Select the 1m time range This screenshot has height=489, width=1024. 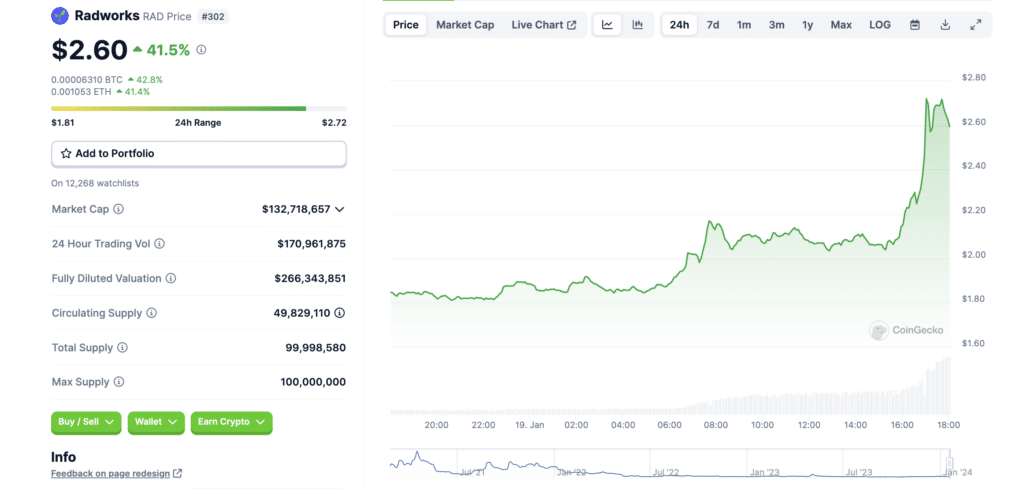click(x=744, y=25)
